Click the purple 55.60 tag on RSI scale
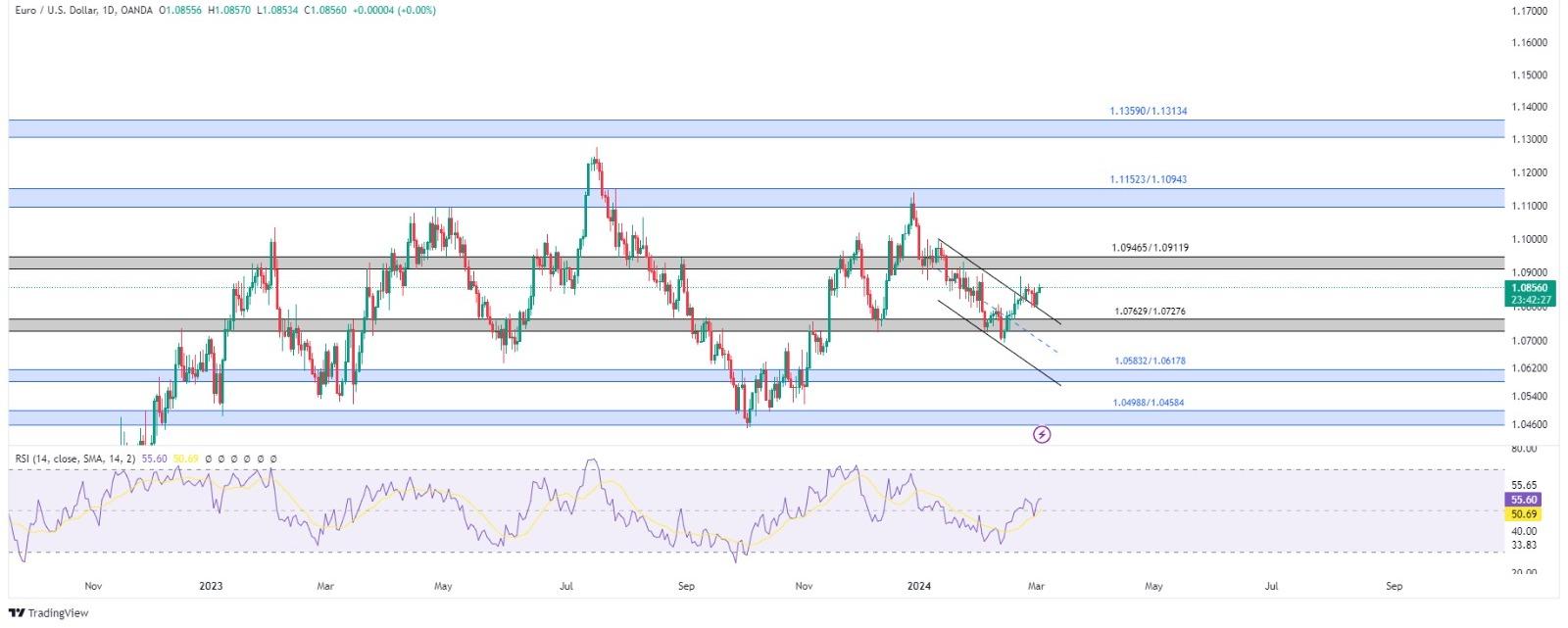Screen dimensions: 1568x628 [x=1524, y=500]
